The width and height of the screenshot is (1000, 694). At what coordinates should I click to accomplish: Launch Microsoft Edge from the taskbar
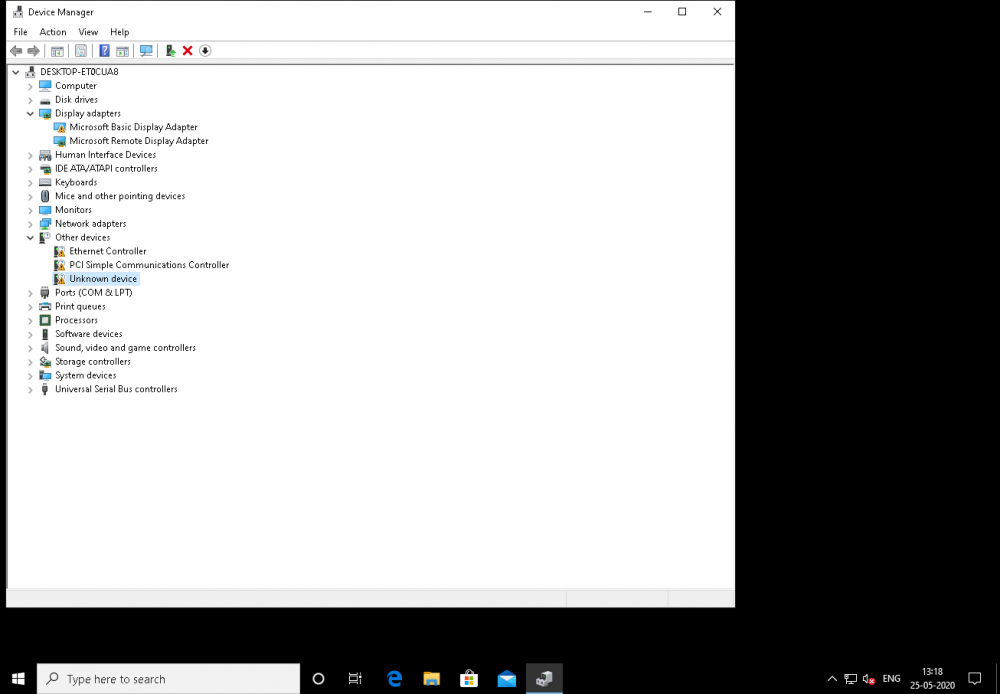[x=395, y=679]
